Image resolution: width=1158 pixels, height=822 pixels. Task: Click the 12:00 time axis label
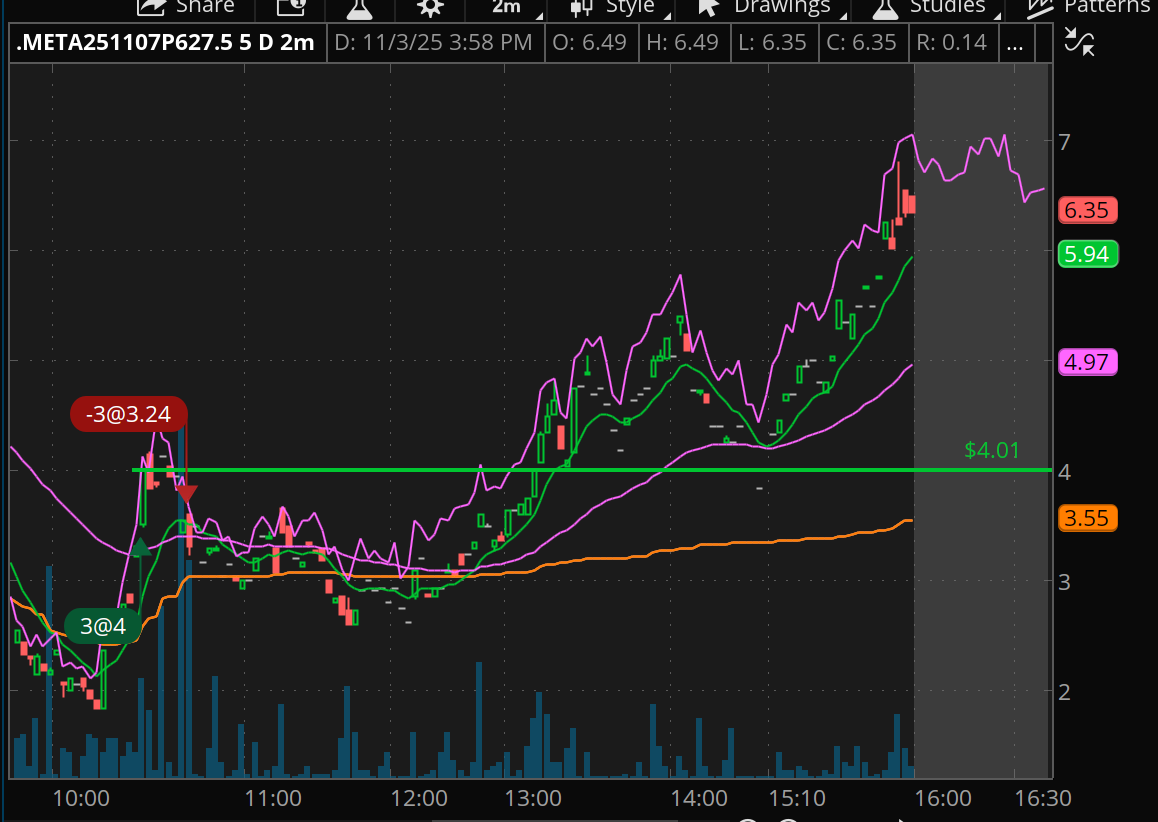pyautogui.click(x=419, y=798)
